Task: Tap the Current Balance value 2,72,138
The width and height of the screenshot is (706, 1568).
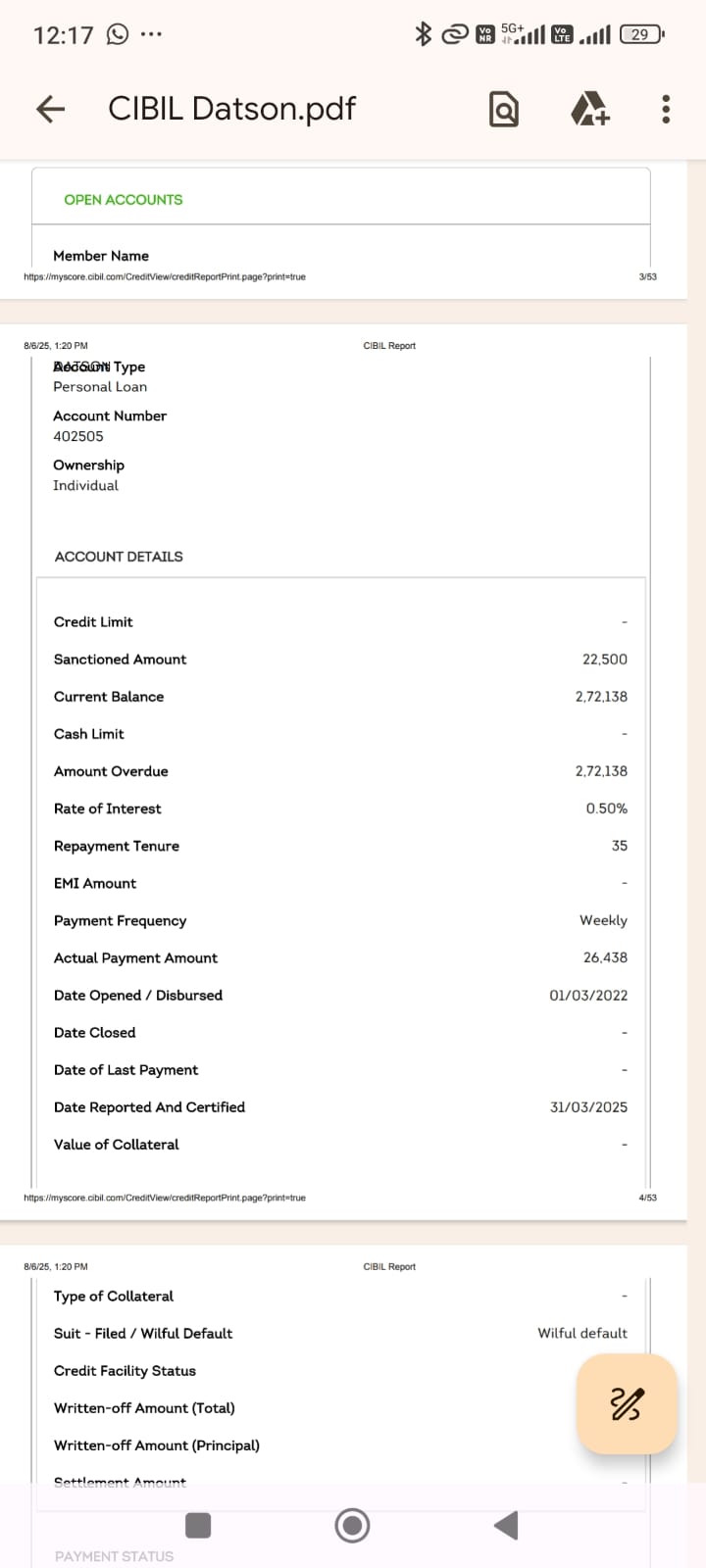Action: [601, 697]
